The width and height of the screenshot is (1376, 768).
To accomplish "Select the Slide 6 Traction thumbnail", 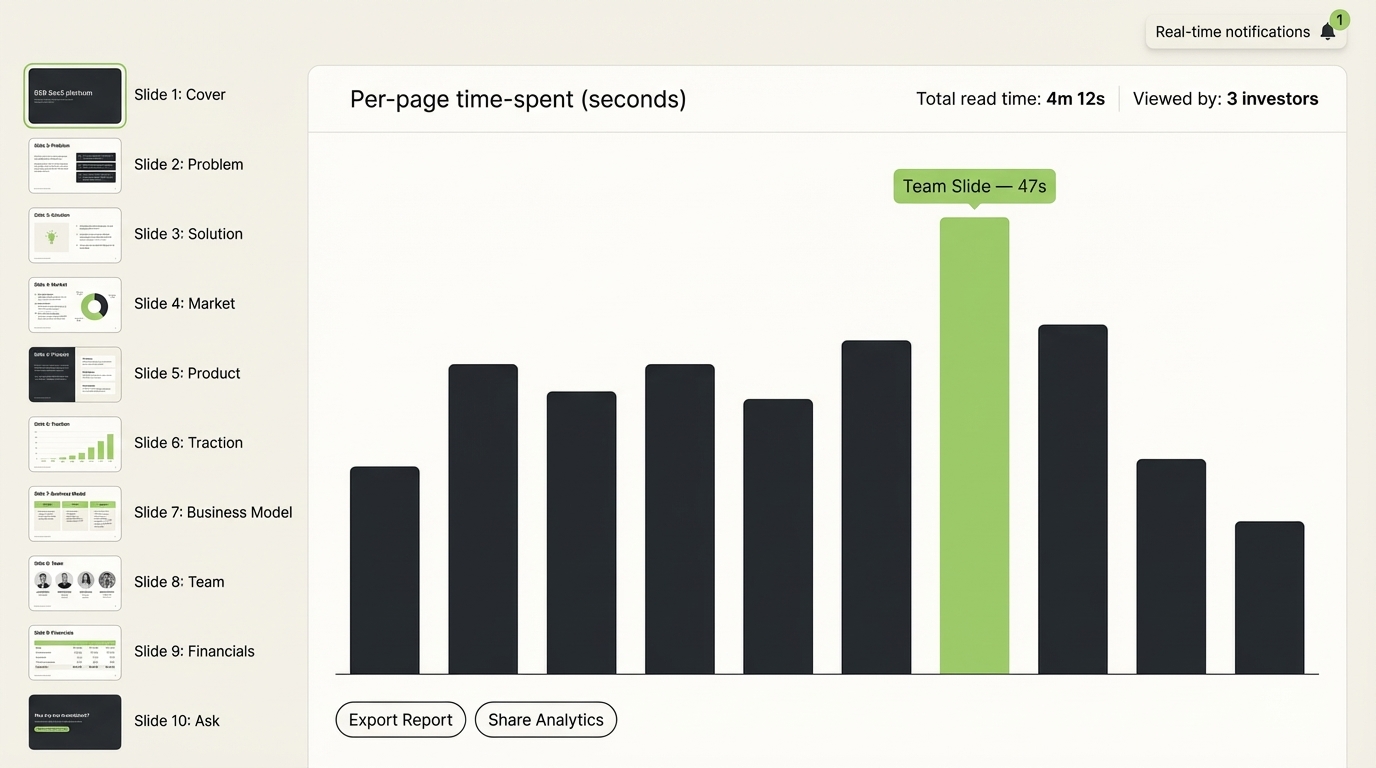I will pos(75,443).
